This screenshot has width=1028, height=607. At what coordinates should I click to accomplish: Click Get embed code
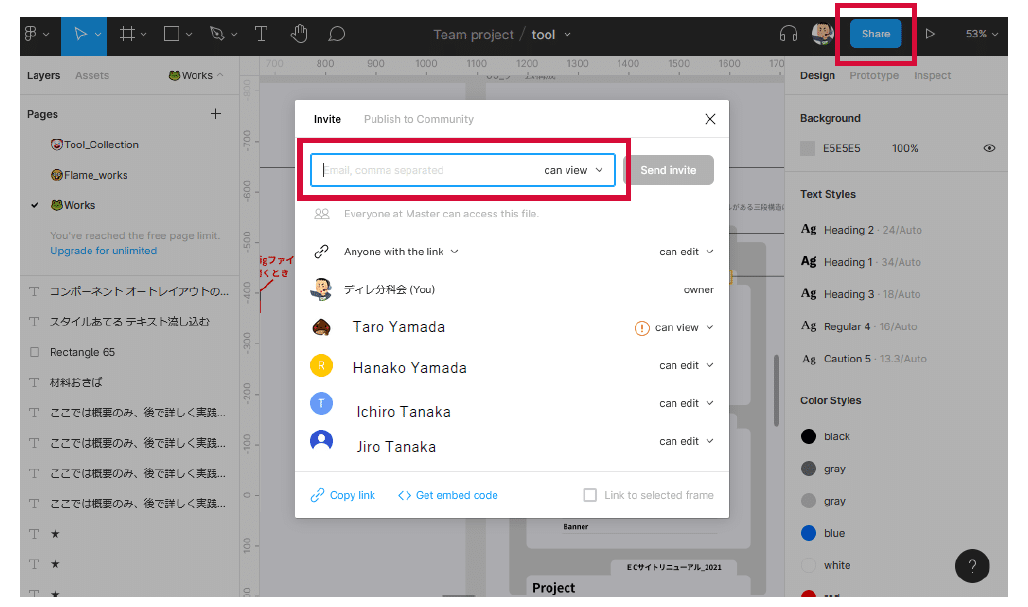(x=448, y=495)
